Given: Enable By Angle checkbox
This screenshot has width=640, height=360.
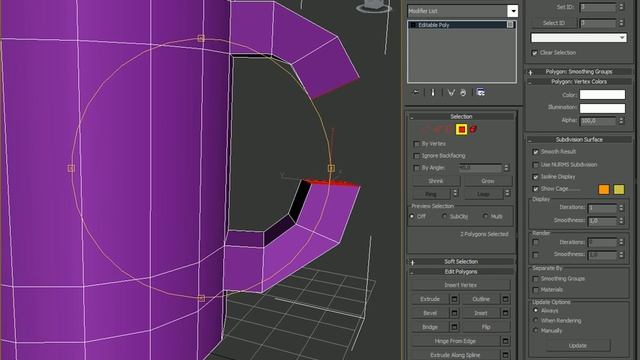Looking at the screenshot, I should [x=417, y=168].
